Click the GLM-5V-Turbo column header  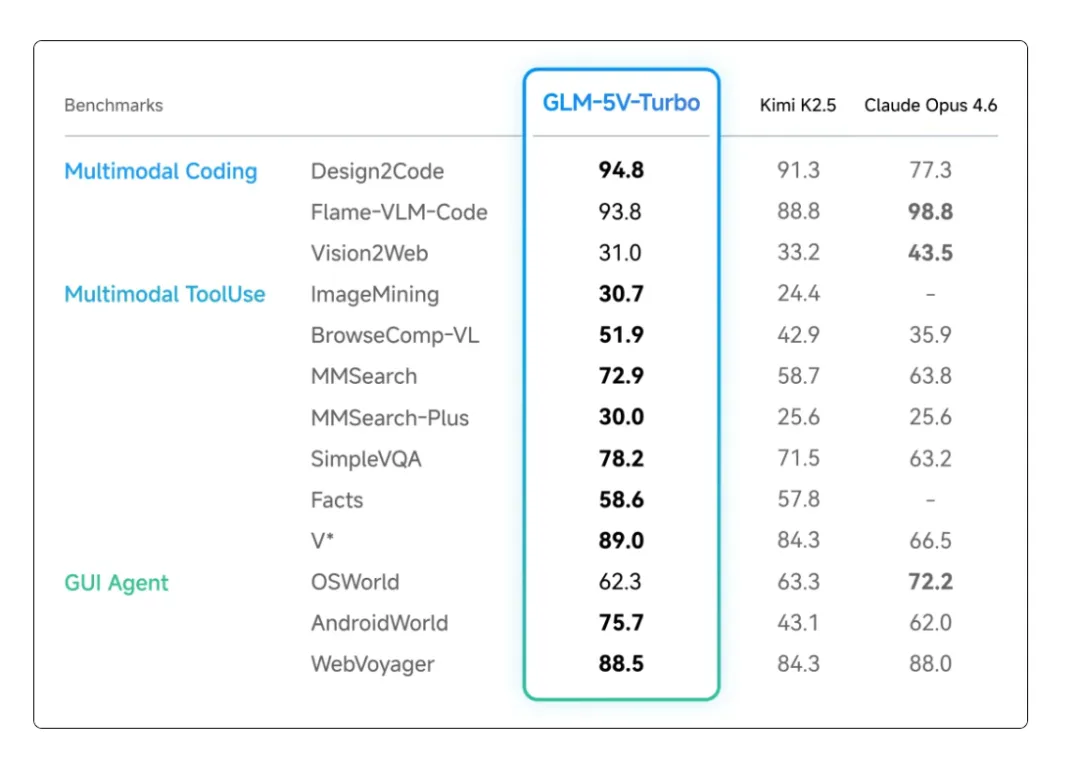(x=621, y=103)
